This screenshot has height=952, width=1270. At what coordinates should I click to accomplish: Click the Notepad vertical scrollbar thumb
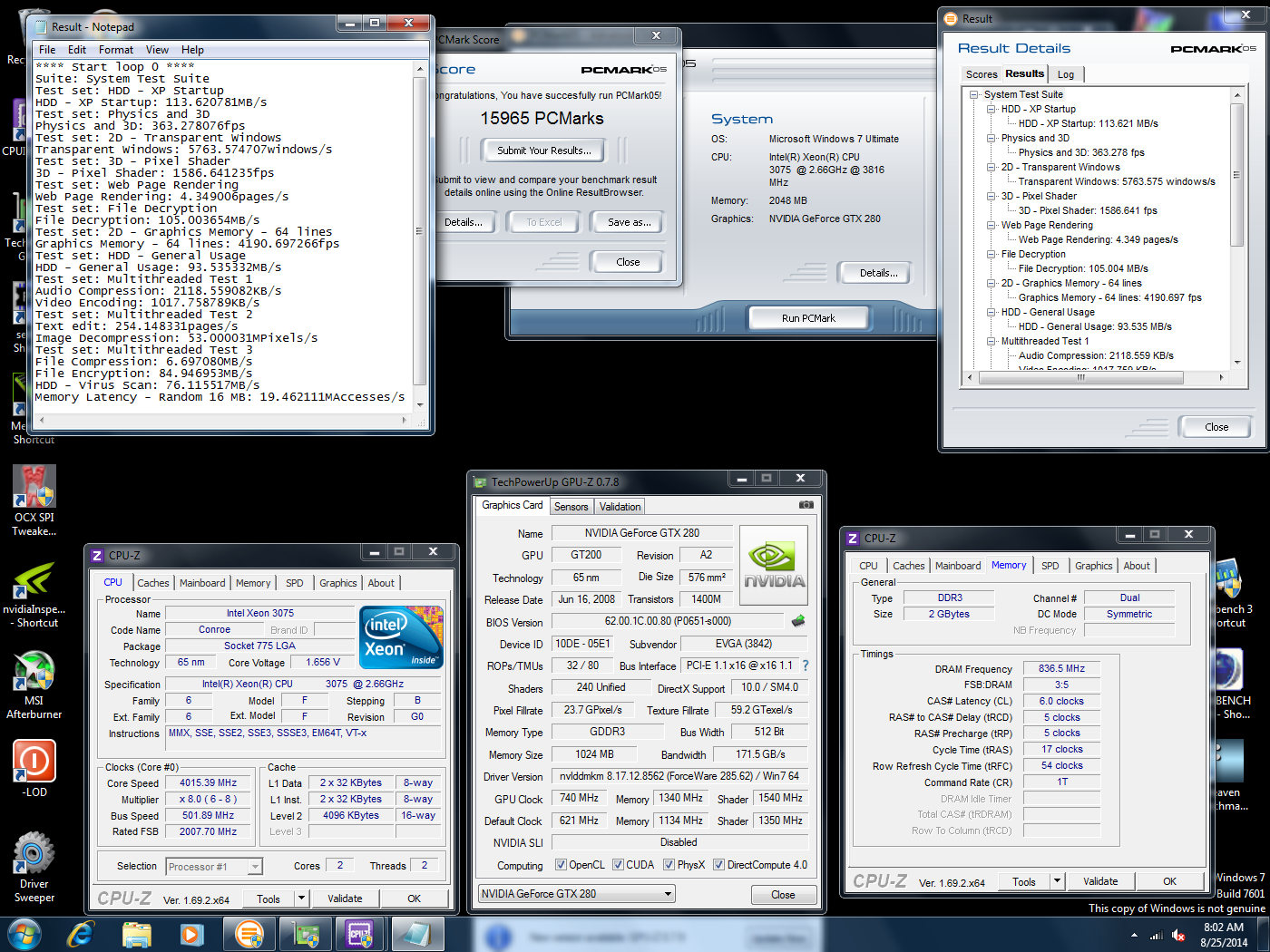pos(420,230)
